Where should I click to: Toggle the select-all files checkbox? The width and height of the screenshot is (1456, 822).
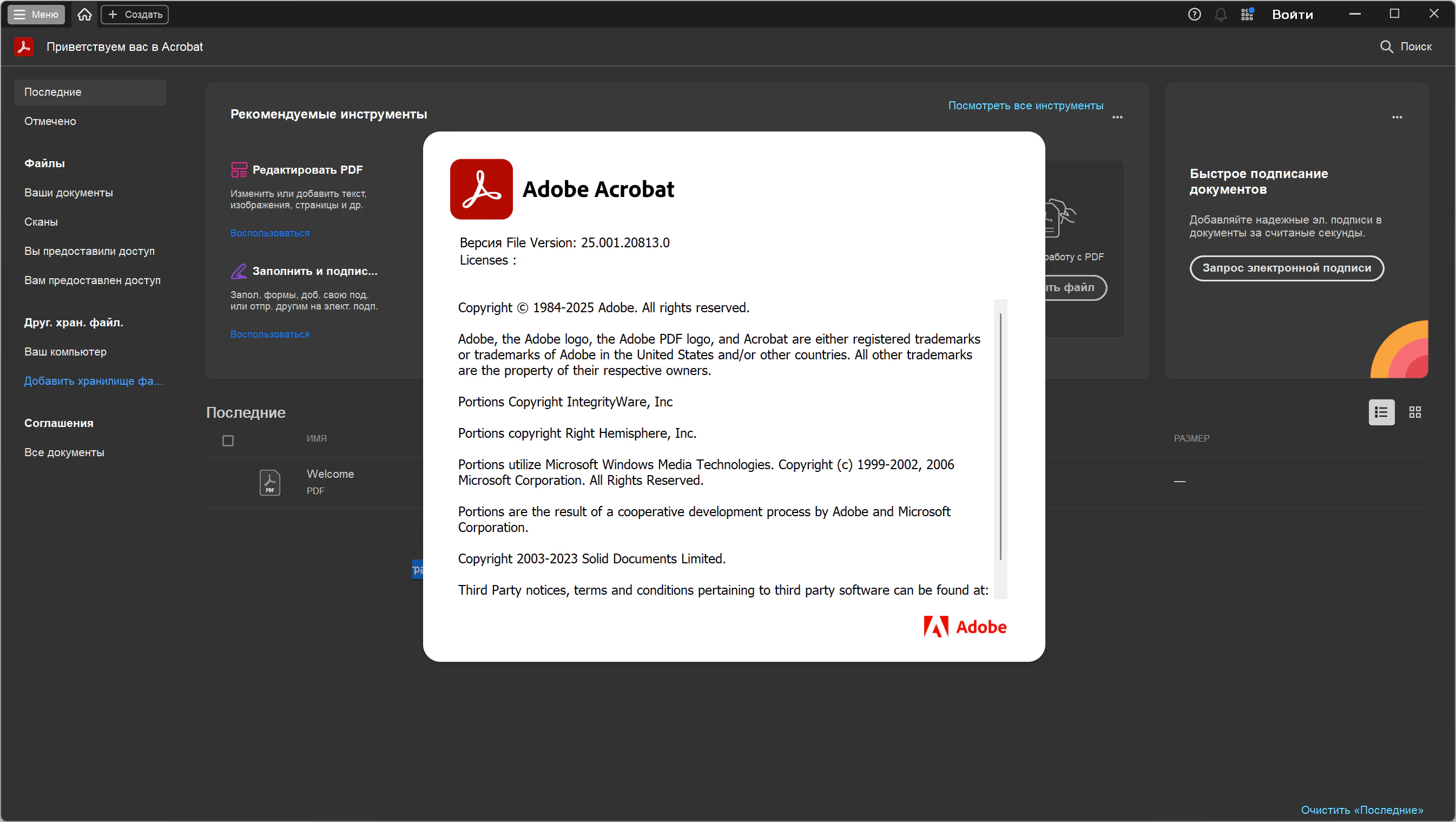(x=228, y=440)
